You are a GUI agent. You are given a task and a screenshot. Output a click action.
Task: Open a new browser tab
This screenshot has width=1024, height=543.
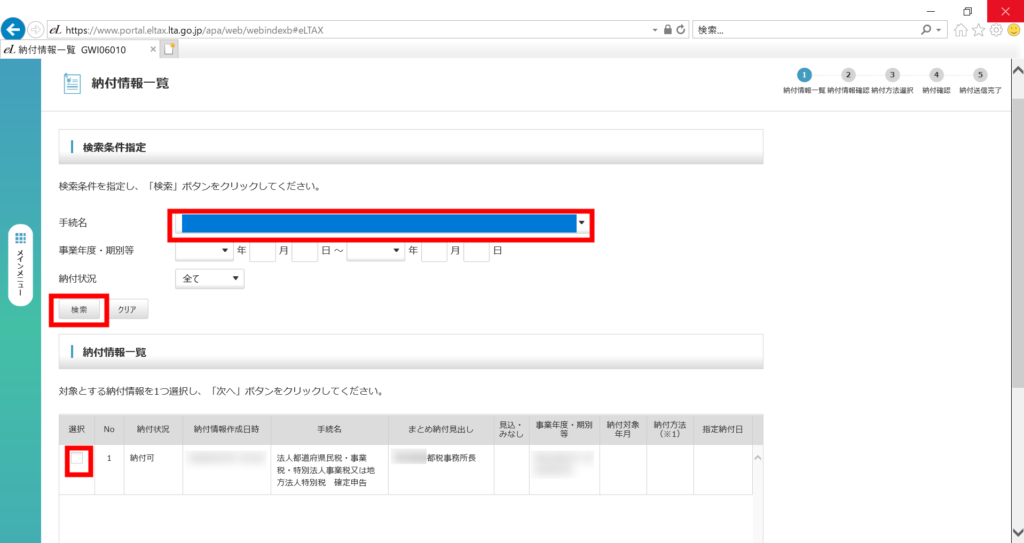point(170,49)
